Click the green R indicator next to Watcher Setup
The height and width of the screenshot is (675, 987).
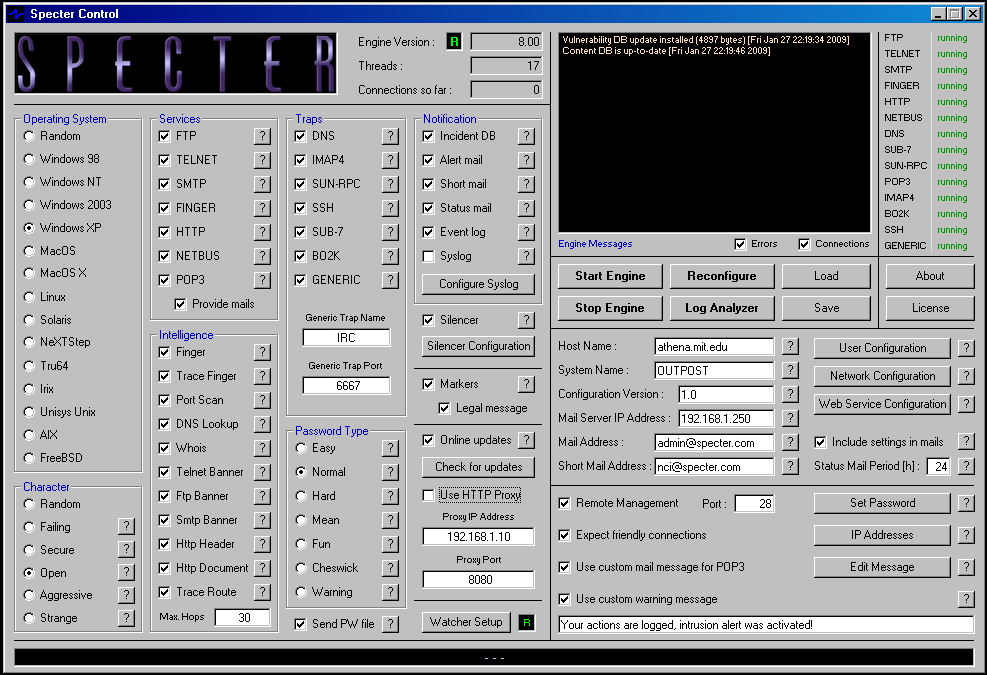coord(526,623)
